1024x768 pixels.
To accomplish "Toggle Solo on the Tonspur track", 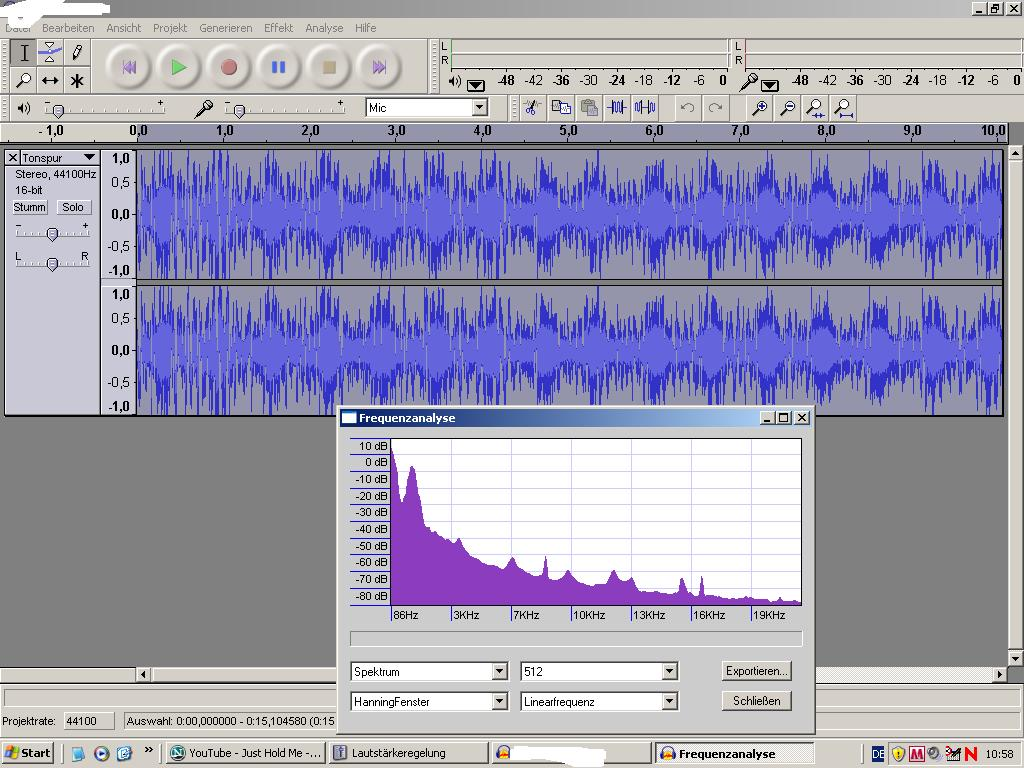I will click(72, 207).
